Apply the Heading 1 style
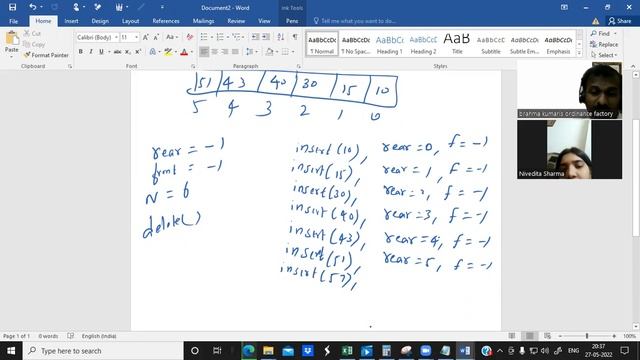 click(x=389, y=44)
